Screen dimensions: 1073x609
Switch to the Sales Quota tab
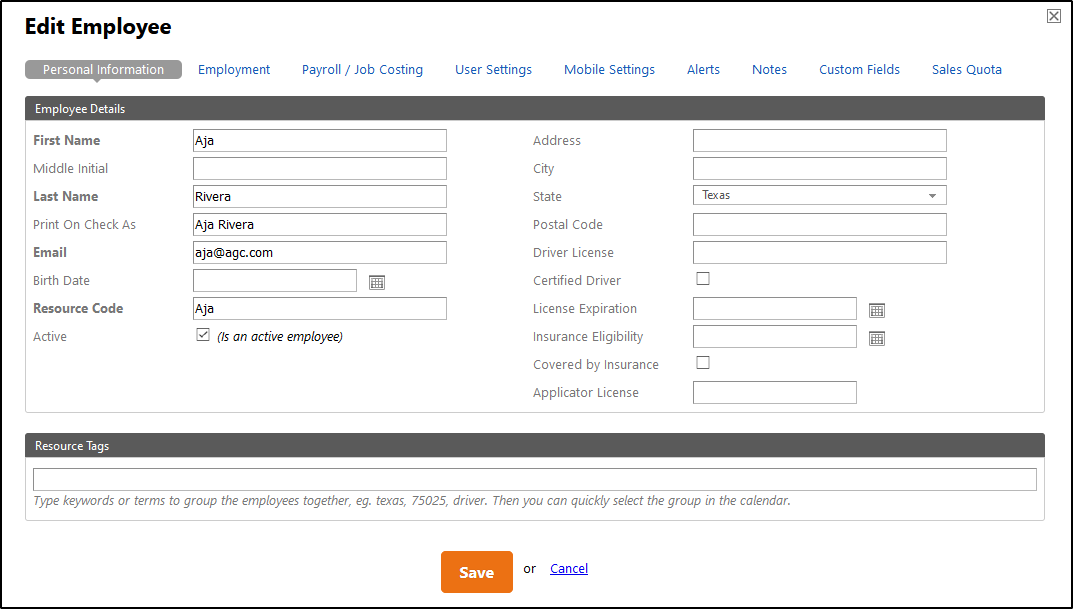(x=966, y=70)
